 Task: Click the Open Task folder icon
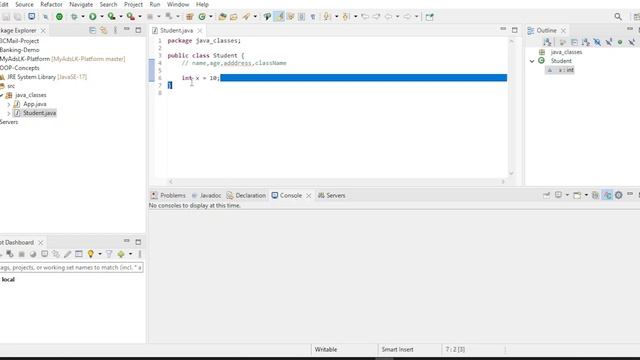tap(233, 17)
